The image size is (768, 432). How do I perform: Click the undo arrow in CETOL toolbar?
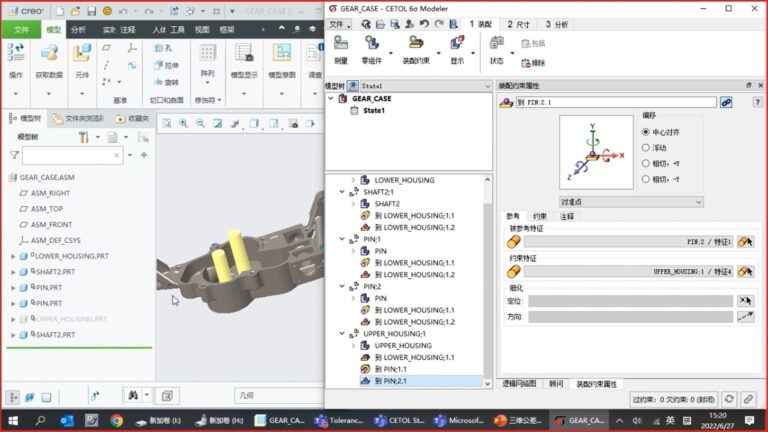(x=424, y=24)
